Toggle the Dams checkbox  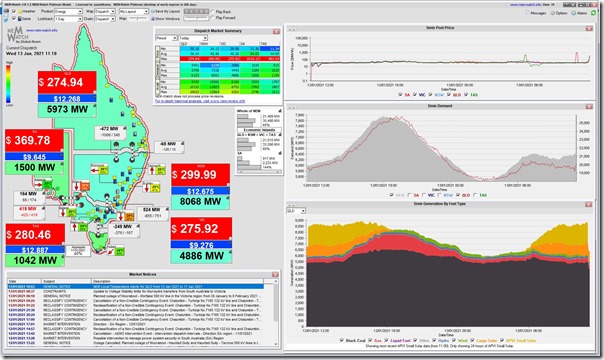point(14,18)
